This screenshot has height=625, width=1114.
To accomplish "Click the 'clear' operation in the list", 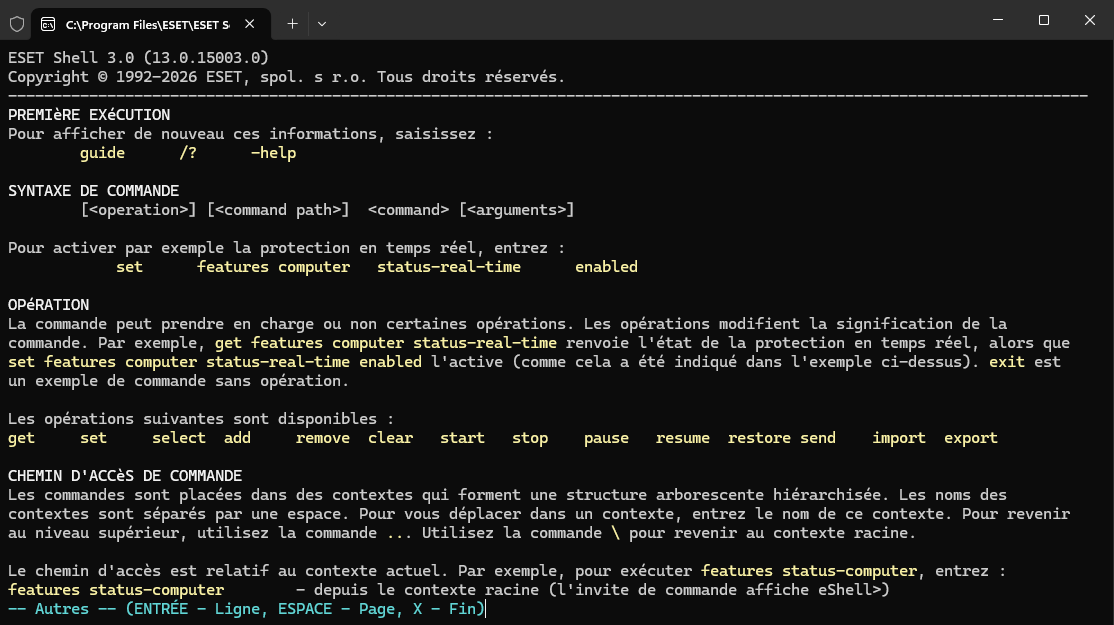I will (x=391, y=438).
